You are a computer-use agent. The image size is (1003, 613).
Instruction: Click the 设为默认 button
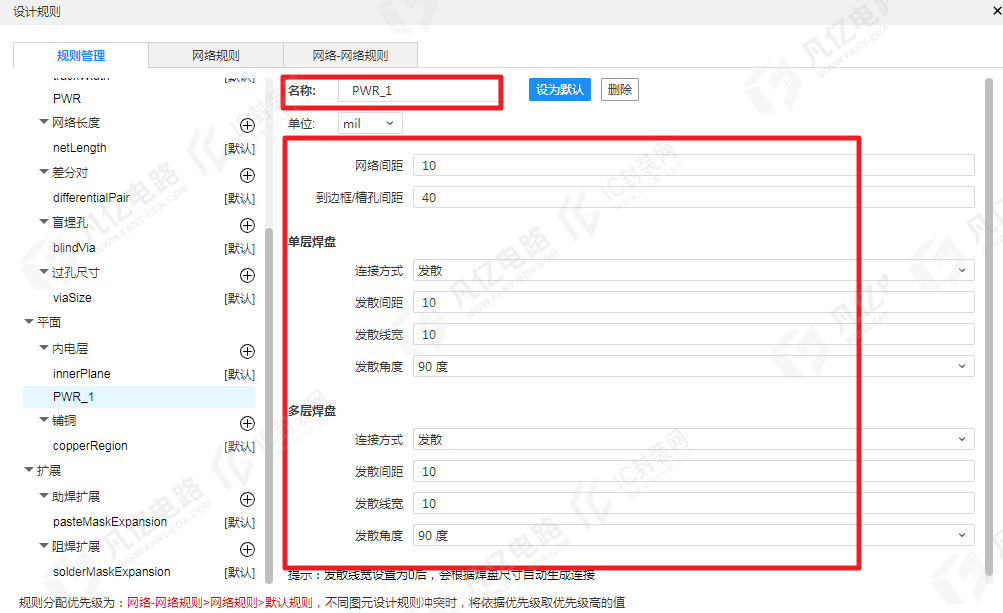click(x=560, y=90)
